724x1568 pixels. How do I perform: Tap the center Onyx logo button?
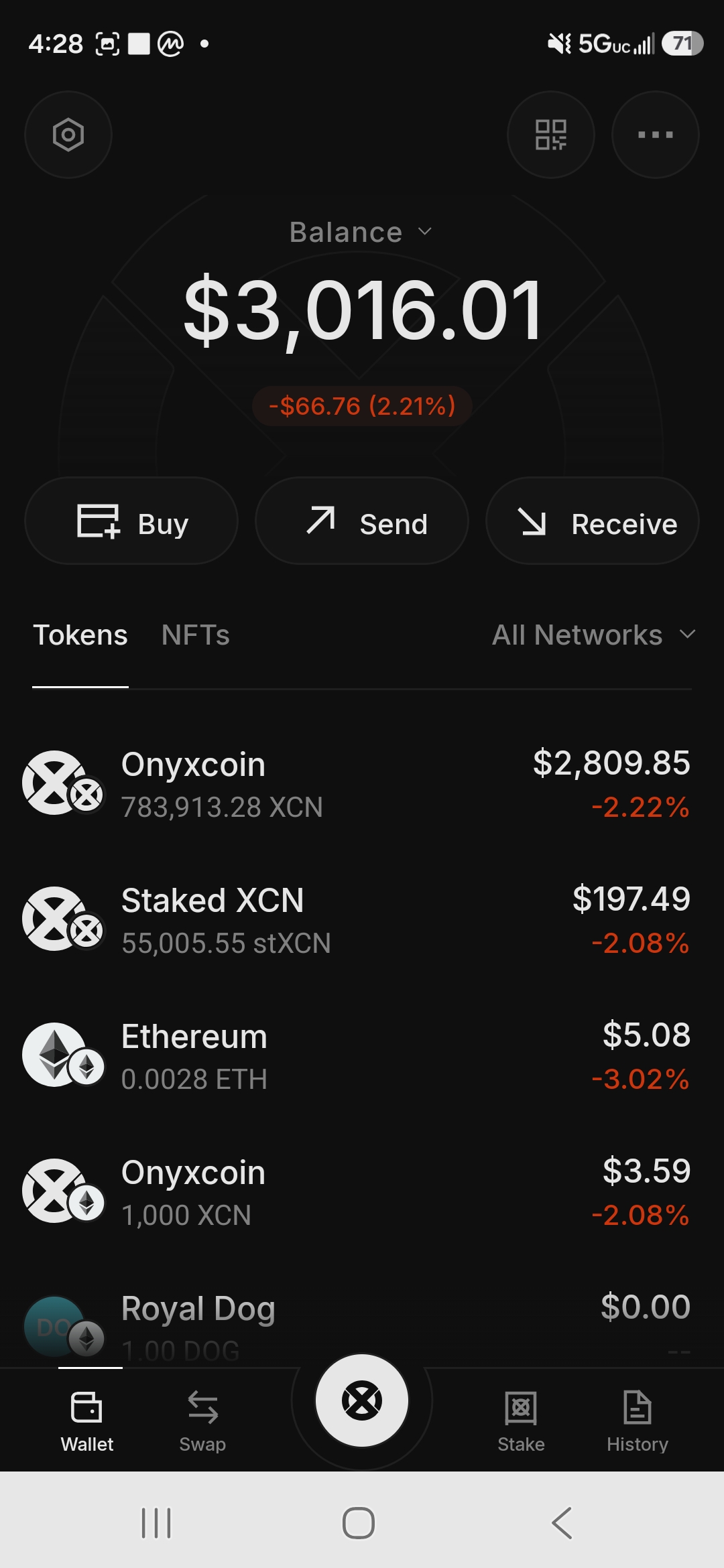tap(362, 1400)
